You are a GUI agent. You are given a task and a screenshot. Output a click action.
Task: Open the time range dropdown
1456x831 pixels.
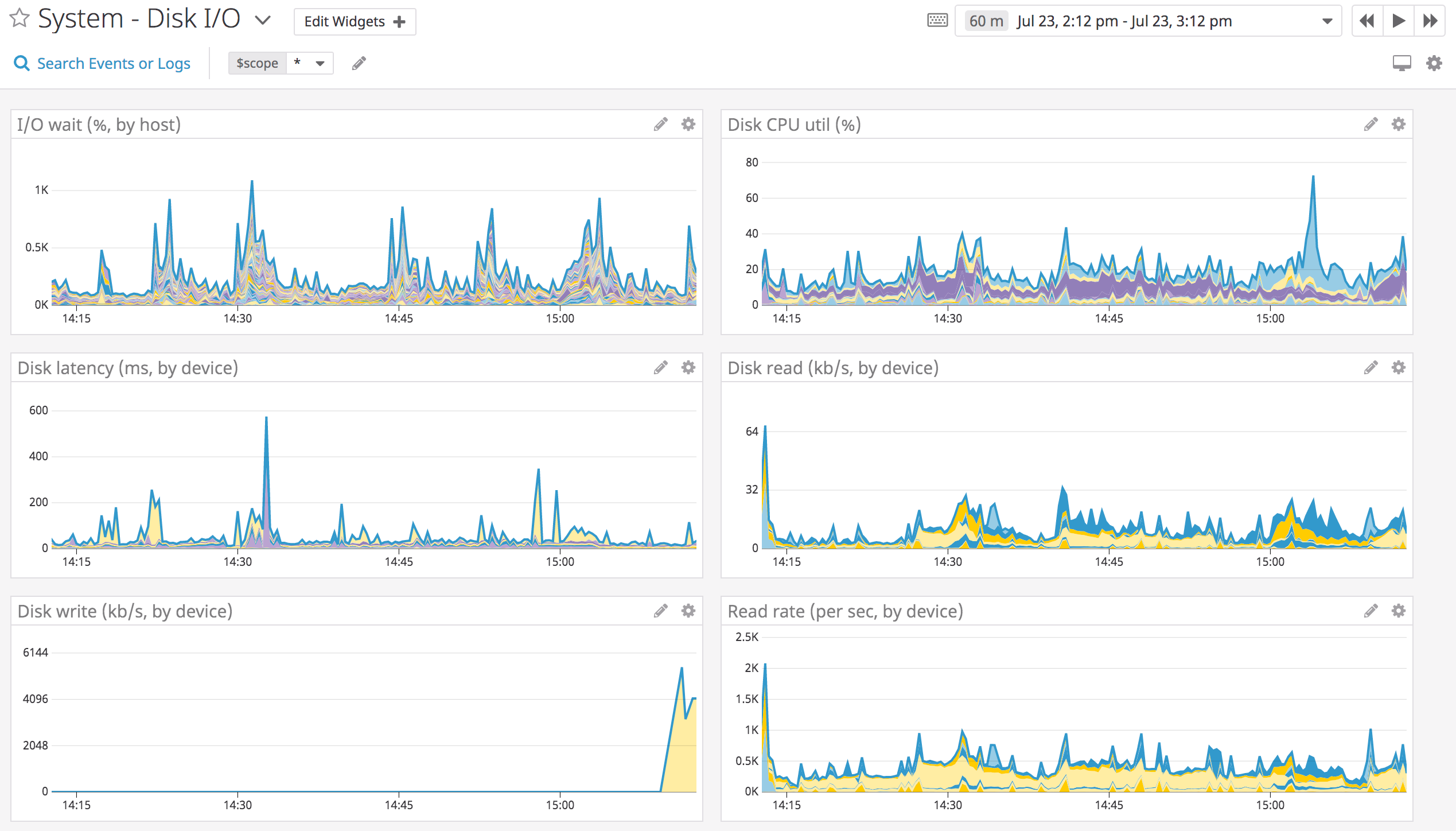point(1327,21)
